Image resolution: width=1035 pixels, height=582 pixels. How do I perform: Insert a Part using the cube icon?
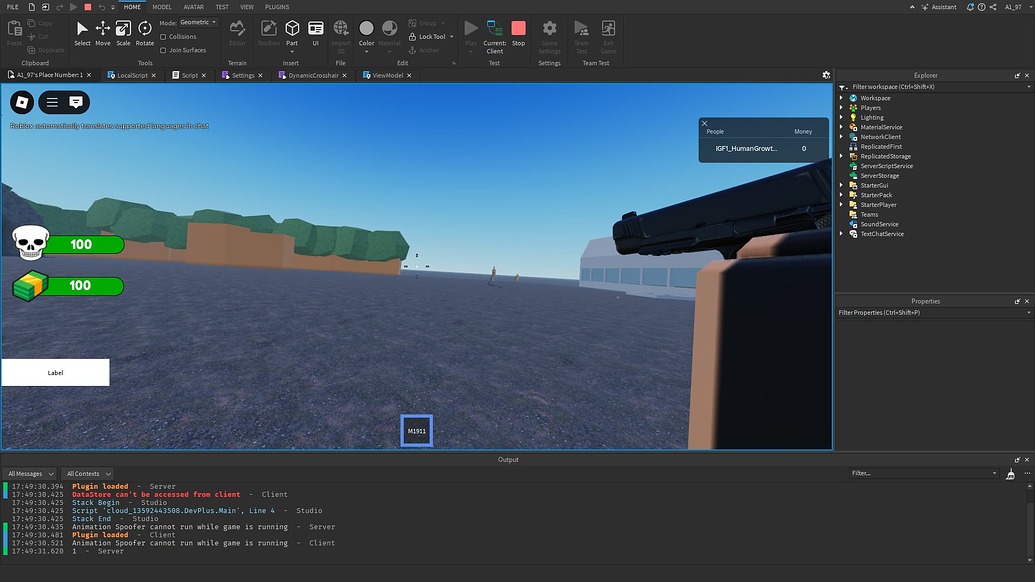coord(292,28)
